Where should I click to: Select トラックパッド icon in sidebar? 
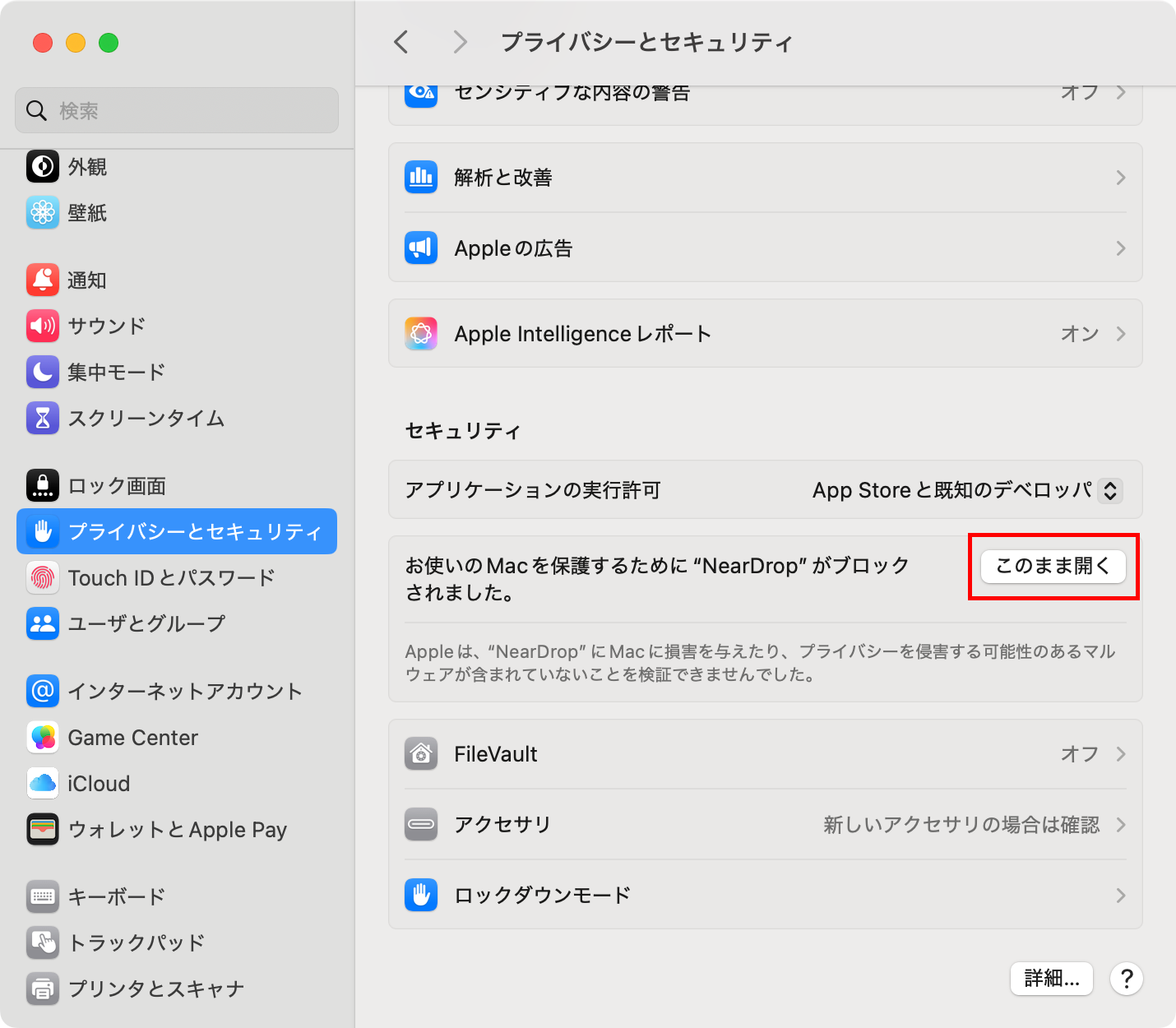tap(43, 942)
